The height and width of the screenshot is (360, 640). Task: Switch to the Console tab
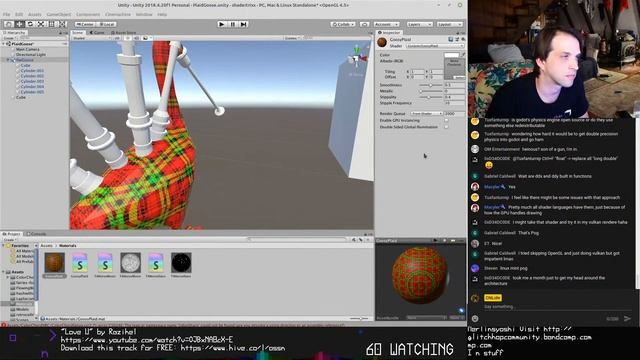coord(37,234)
